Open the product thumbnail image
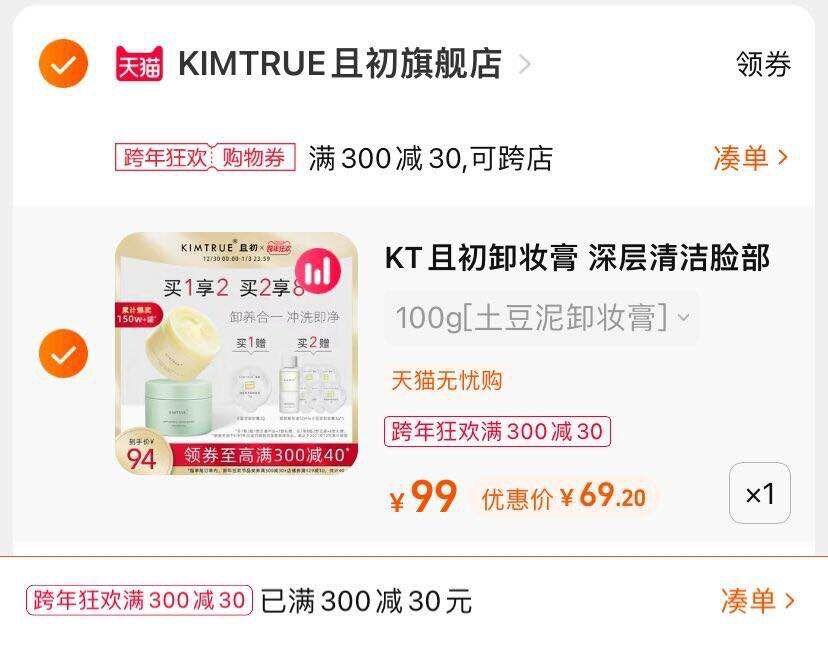828x645 pixels. pos(237,353)
